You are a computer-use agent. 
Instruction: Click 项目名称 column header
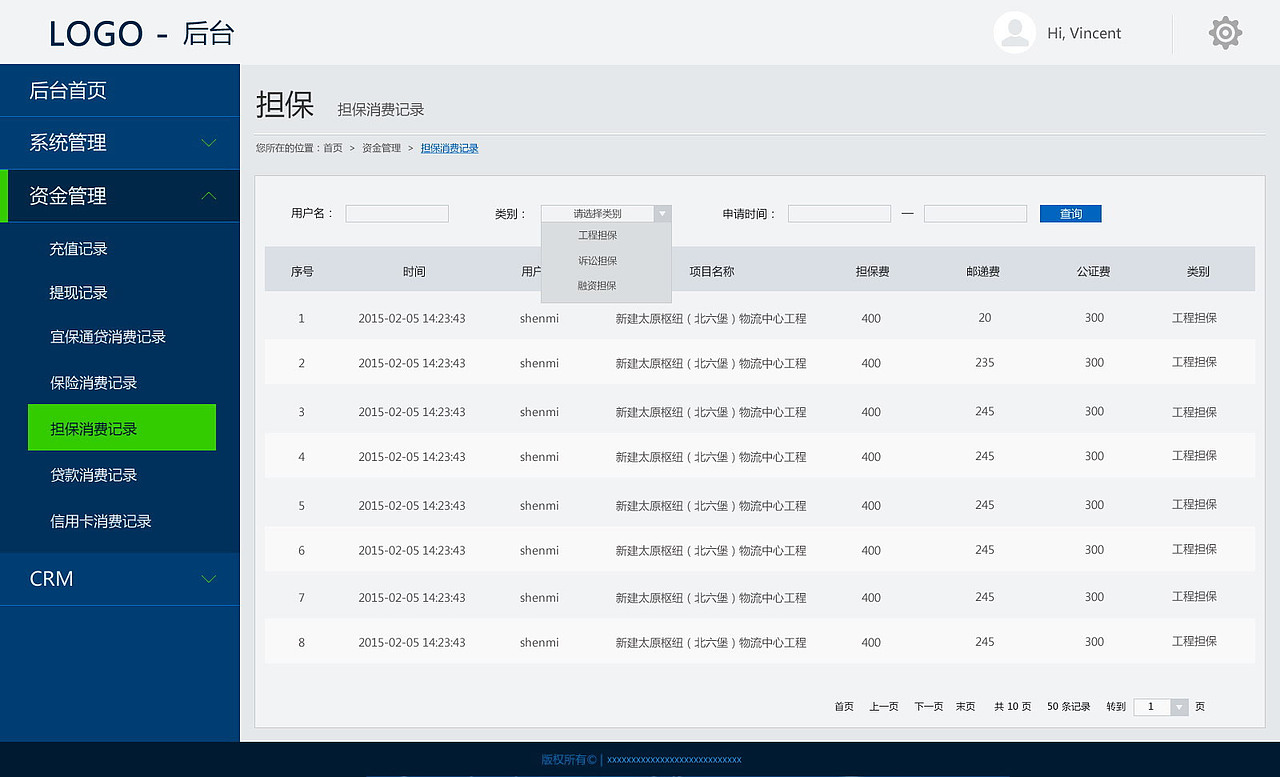coord(712,272)
